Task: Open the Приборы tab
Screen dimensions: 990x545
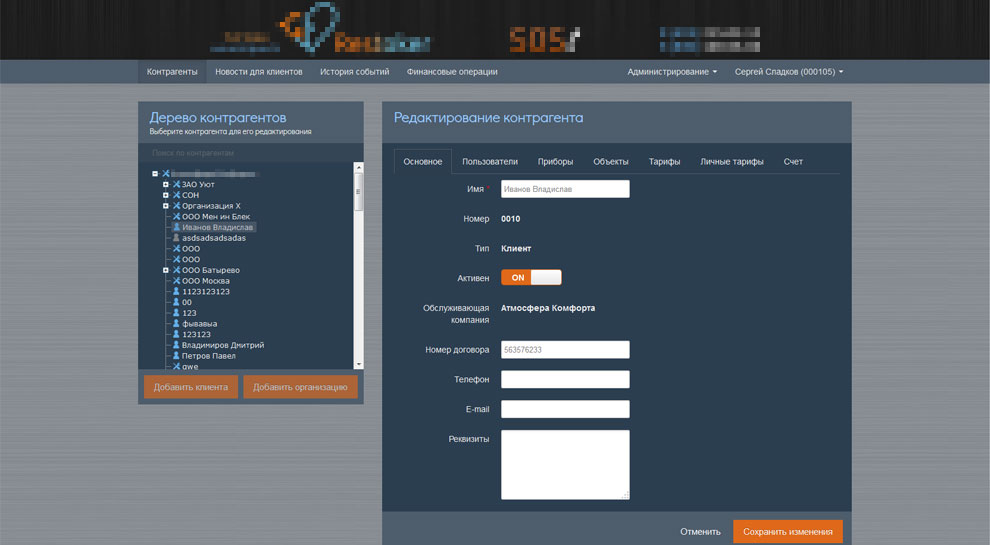Action: tap(555, 162)
